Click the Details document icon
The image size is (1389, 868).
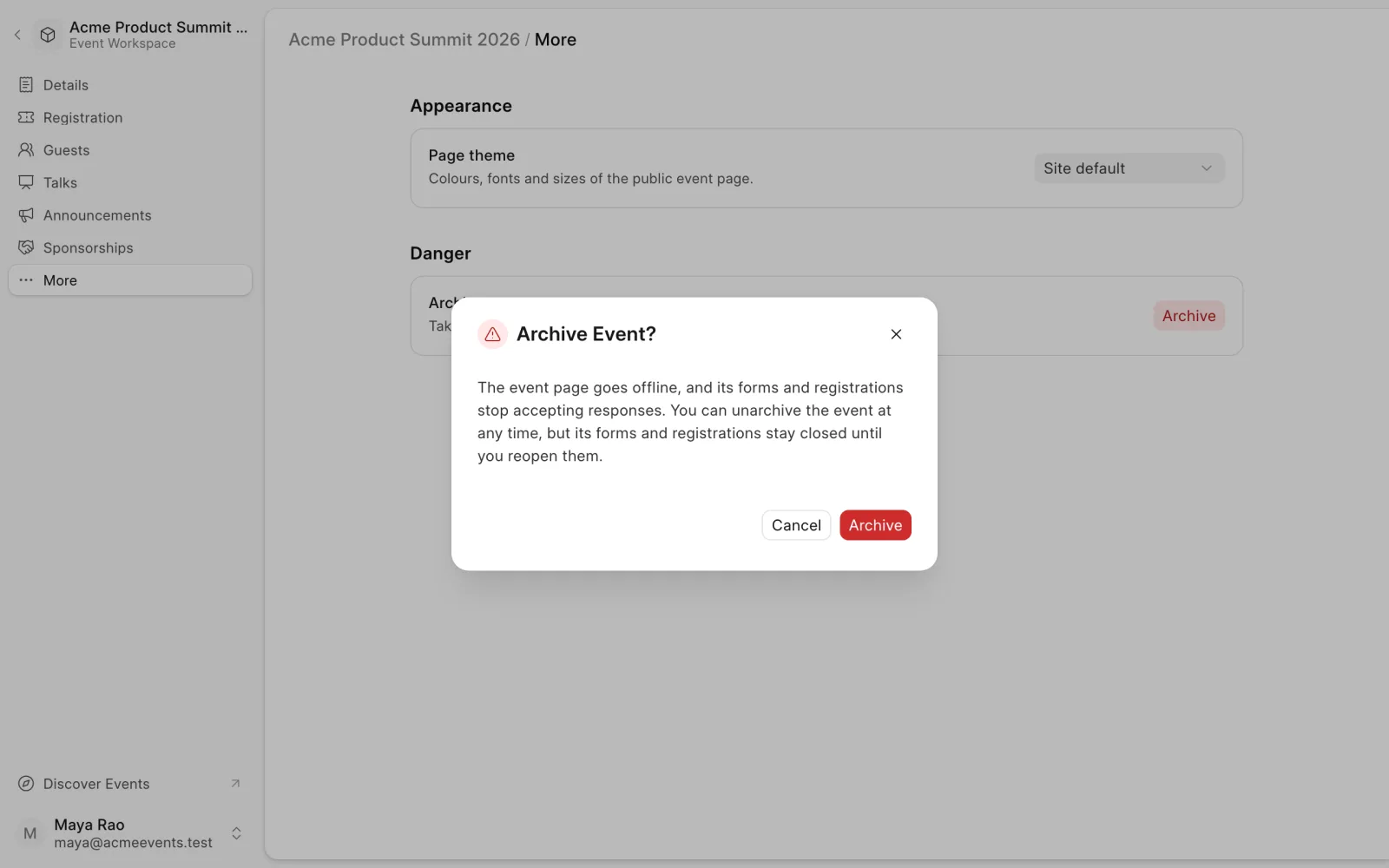click(x=26, y=85)
